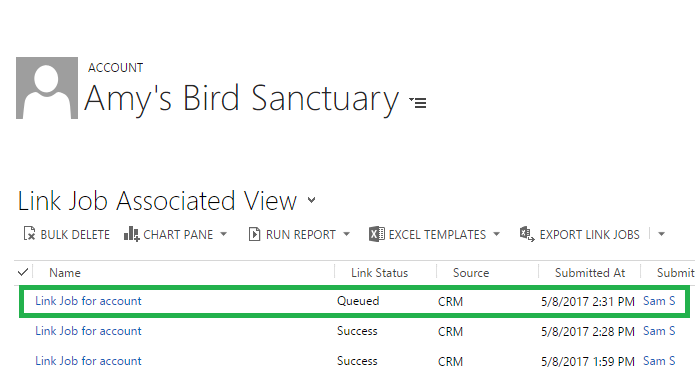
Task: Click the Run Report page icon
Action: 254,234
